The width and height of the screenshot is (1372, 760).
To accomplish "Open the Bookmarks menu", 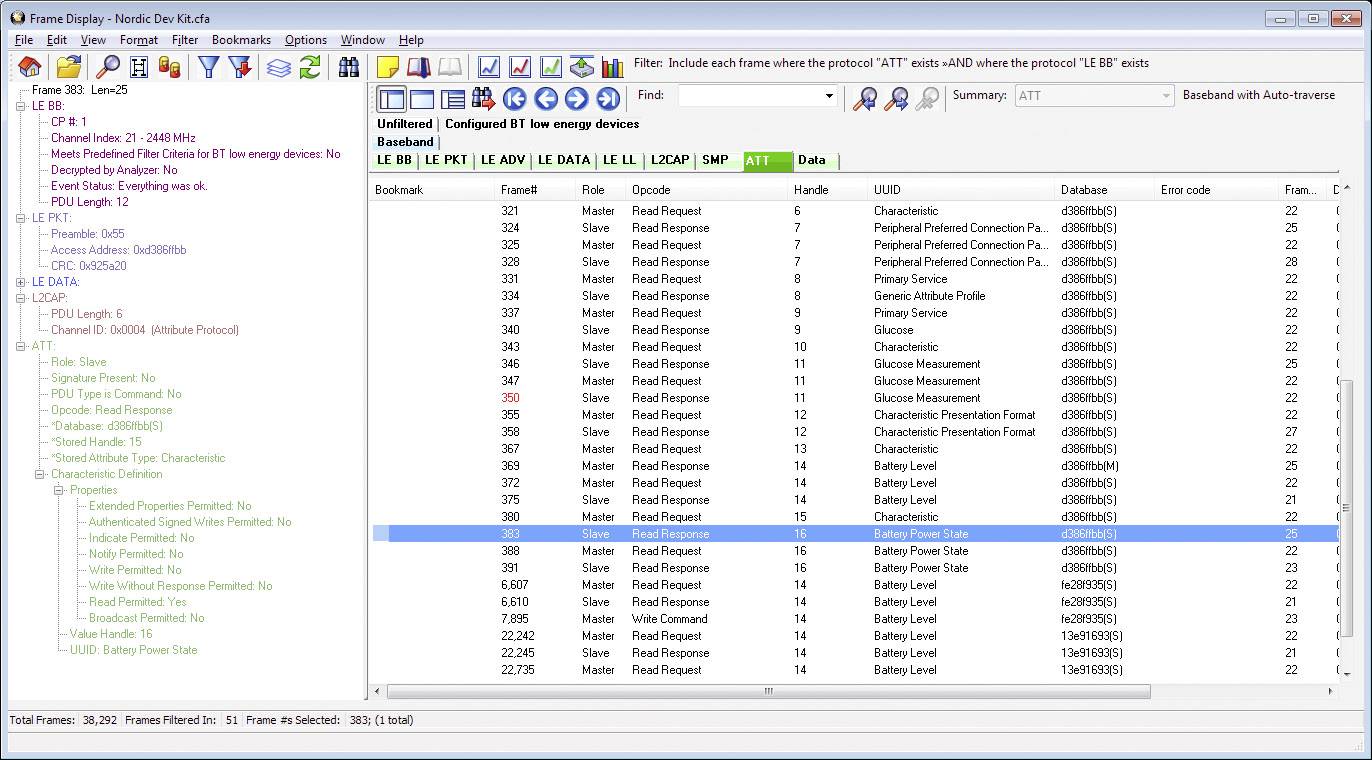I will point(243,40).
